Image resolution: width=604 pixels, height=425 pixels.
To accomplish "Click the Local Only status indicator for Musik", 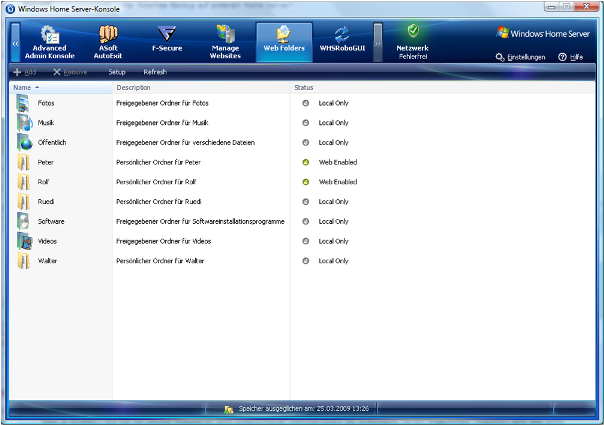I will [306, 123].
